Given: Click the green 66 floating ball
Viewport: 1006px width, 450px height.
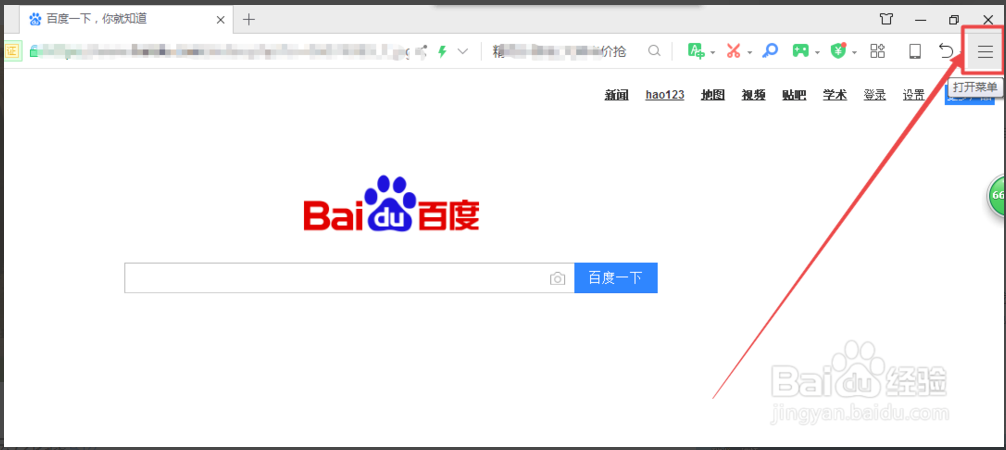Looking at the screenshot, I should 996,195.
